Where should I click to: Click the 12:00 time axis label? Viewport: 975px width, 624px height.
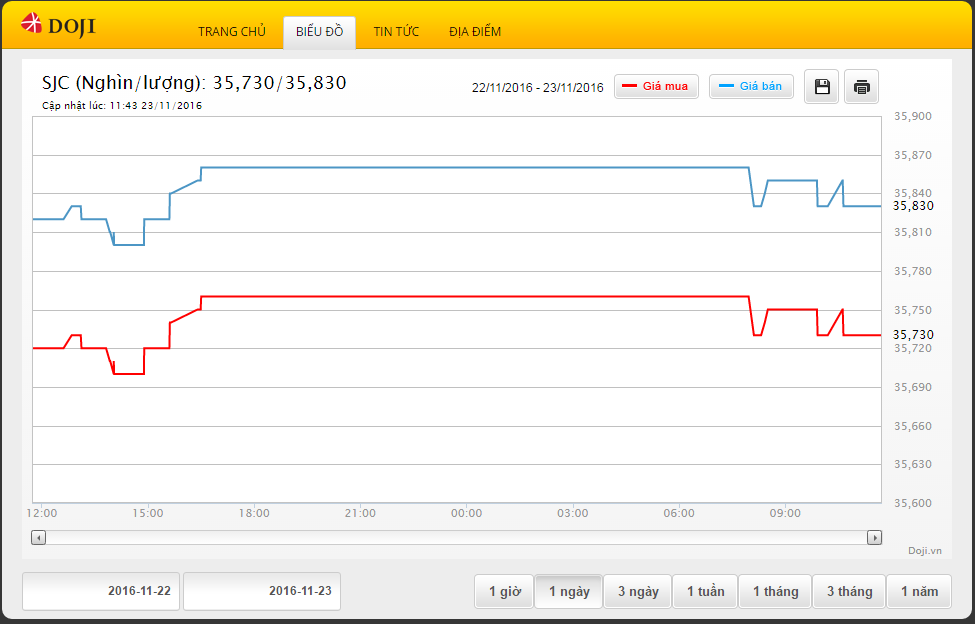click(x=42, y=513)
